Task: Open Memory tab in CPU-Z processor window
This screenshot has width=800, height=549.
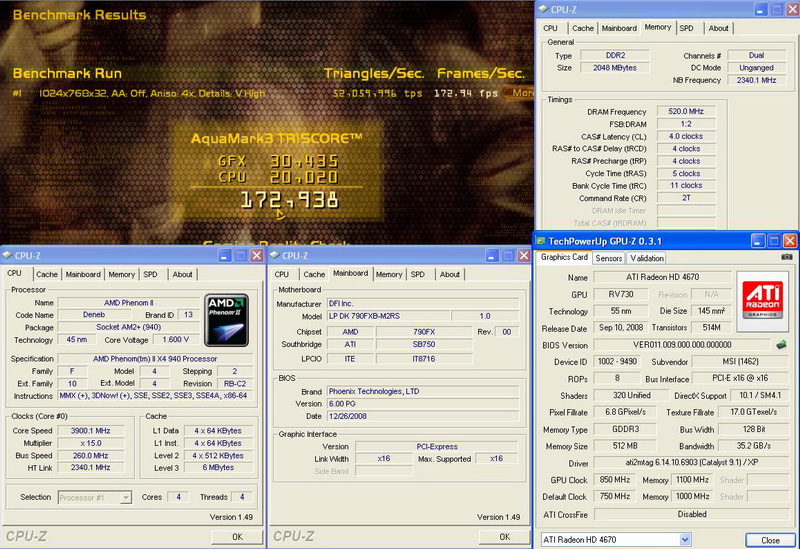Action: pos(121,274)
